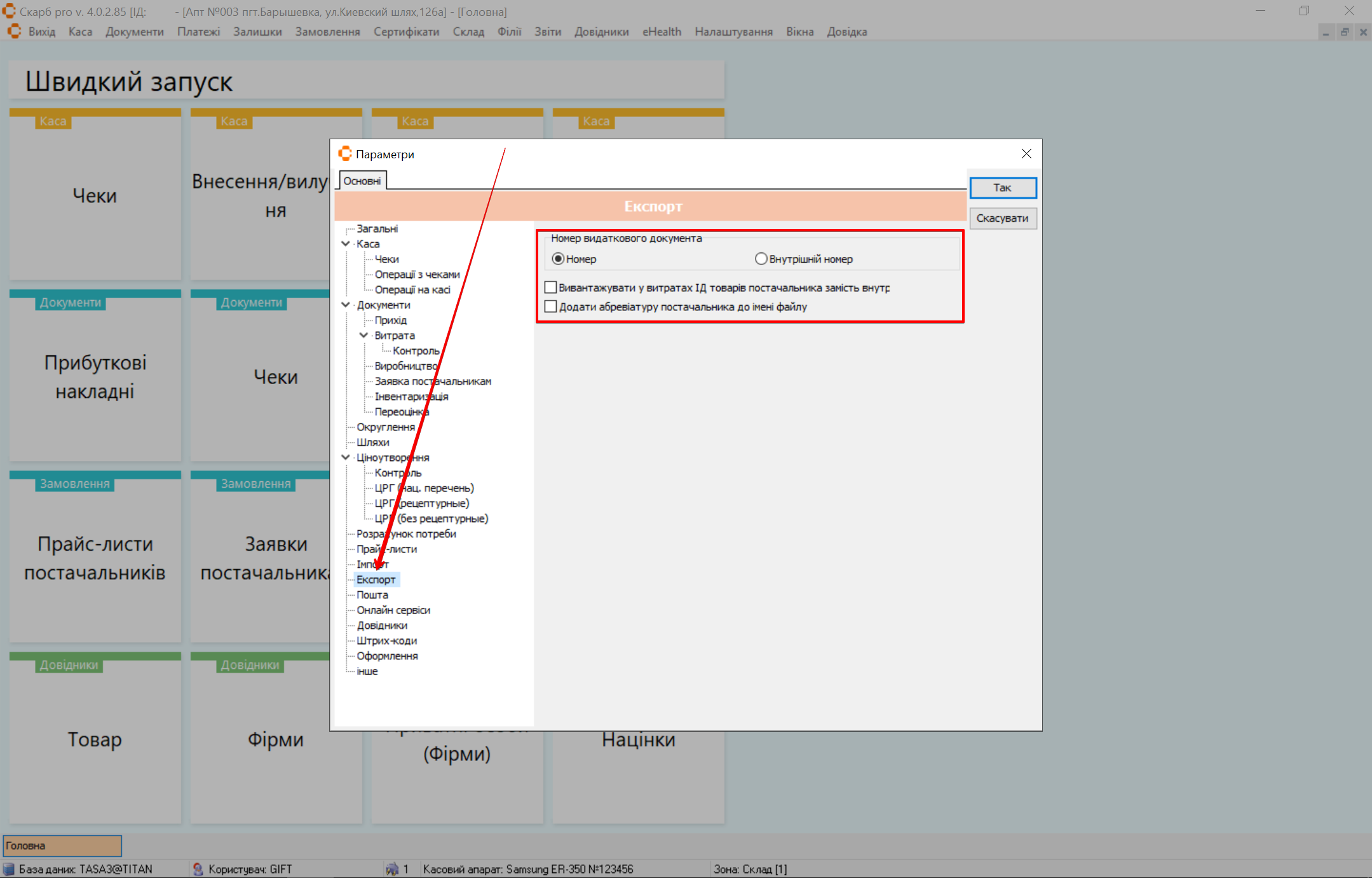The height and width of the screenshot is (878, 1372).
Task: Click the database icon in the status bar
Action: tap(9, 869)
